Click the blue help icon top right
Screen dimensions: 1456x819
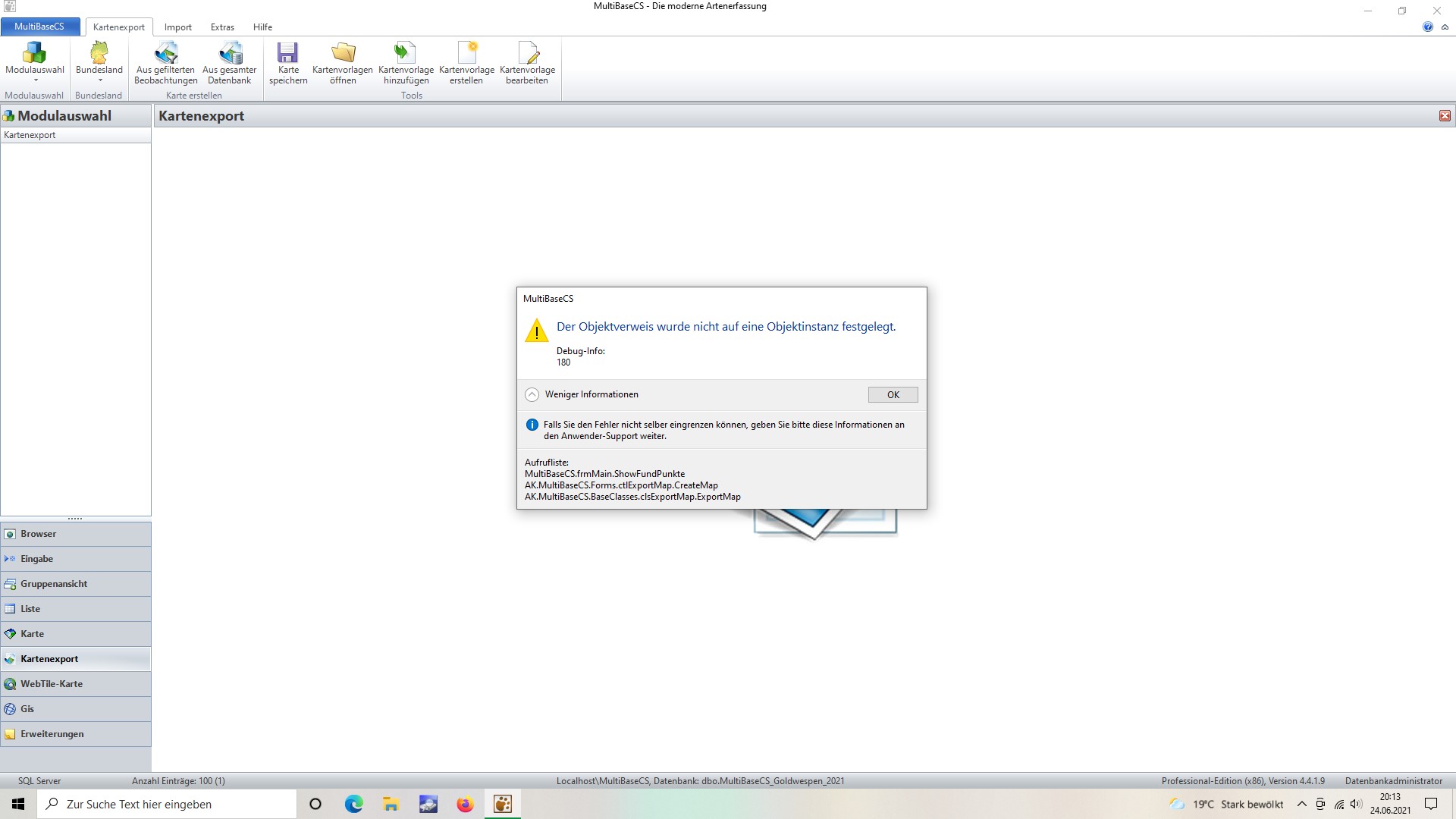click(1428, 27)
